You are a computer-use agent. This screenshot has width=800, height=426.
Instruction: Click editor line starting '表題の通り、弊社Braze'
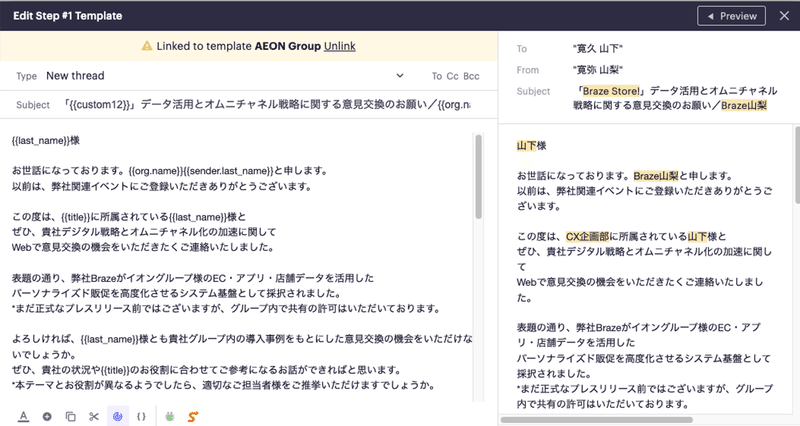pos(193,278)
